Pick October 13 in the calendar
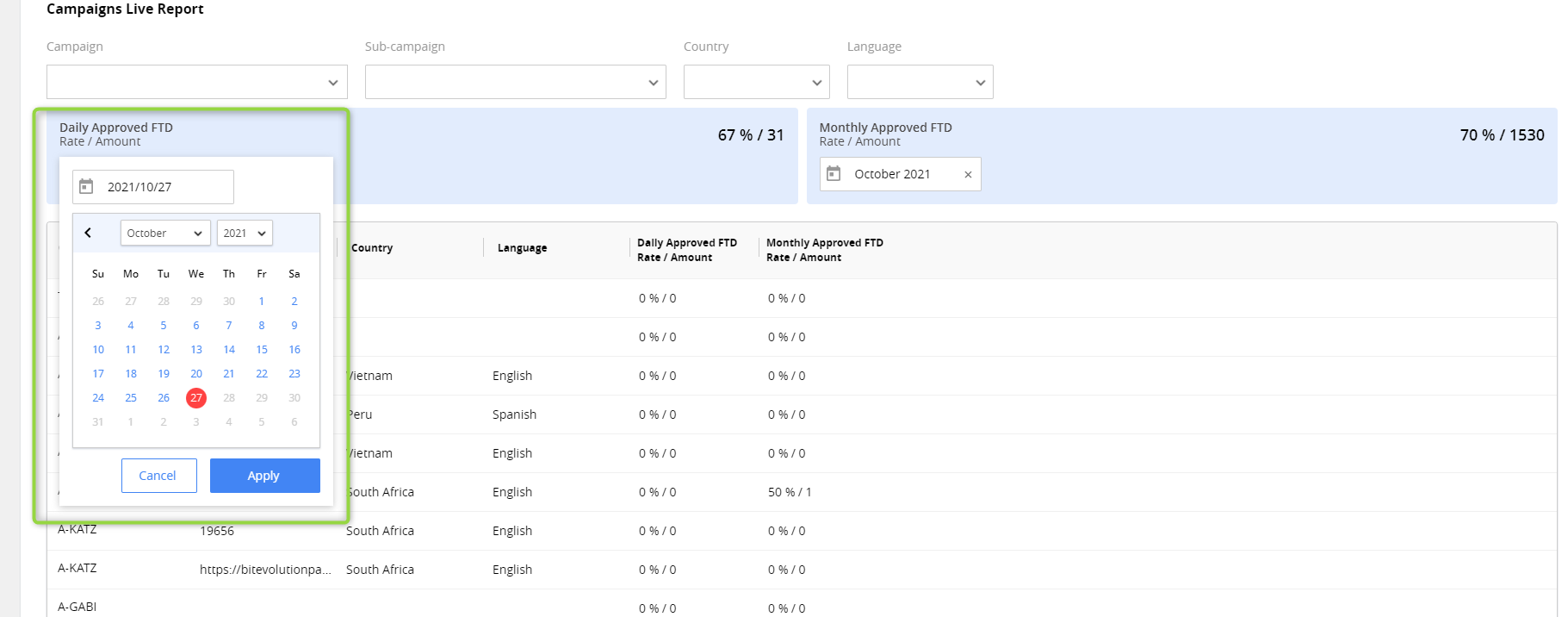 click(x=196, y=350)
